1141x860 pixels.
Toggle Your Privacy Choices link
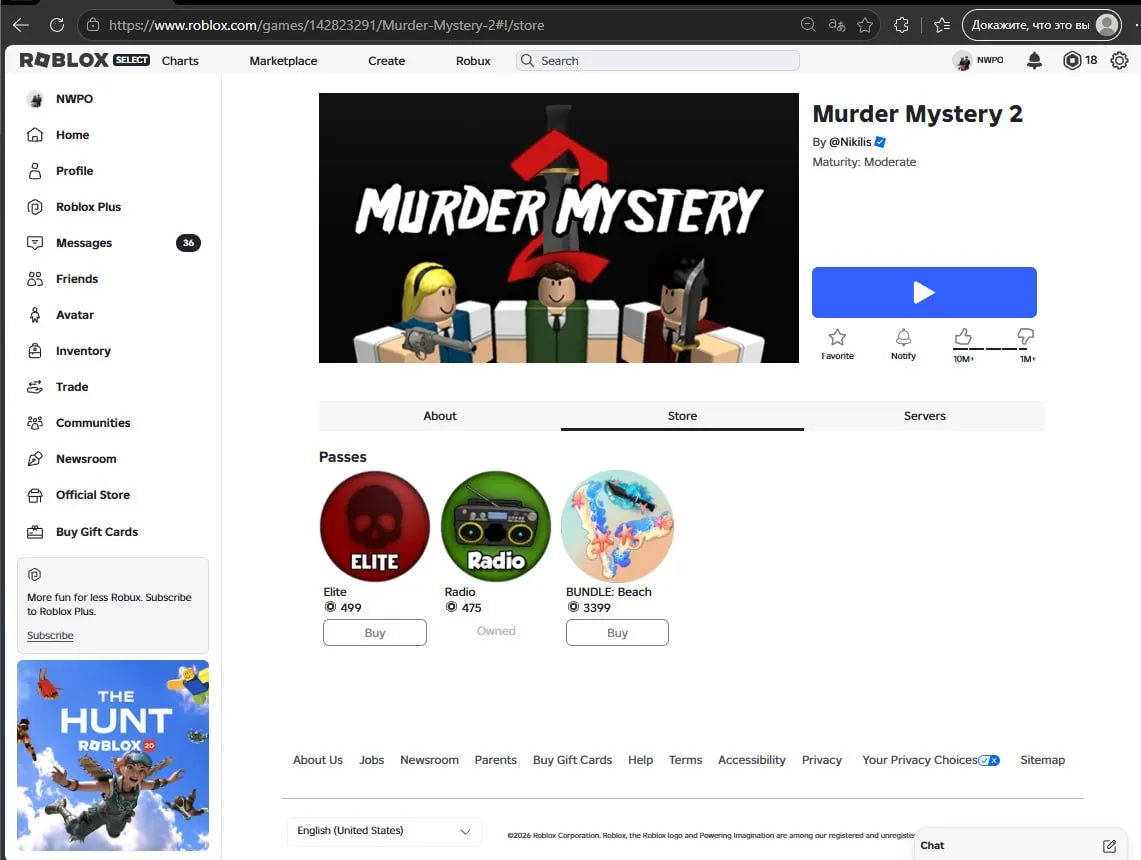pyautogui.click(x=931, y=760)
